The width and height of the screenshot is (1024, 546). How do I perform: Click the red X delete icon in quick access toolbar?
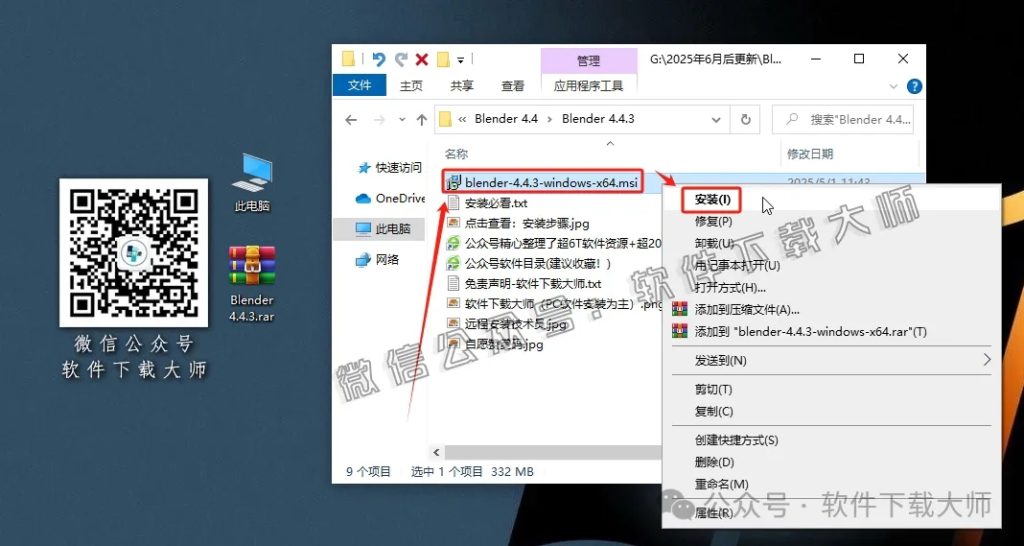point(422,59)
